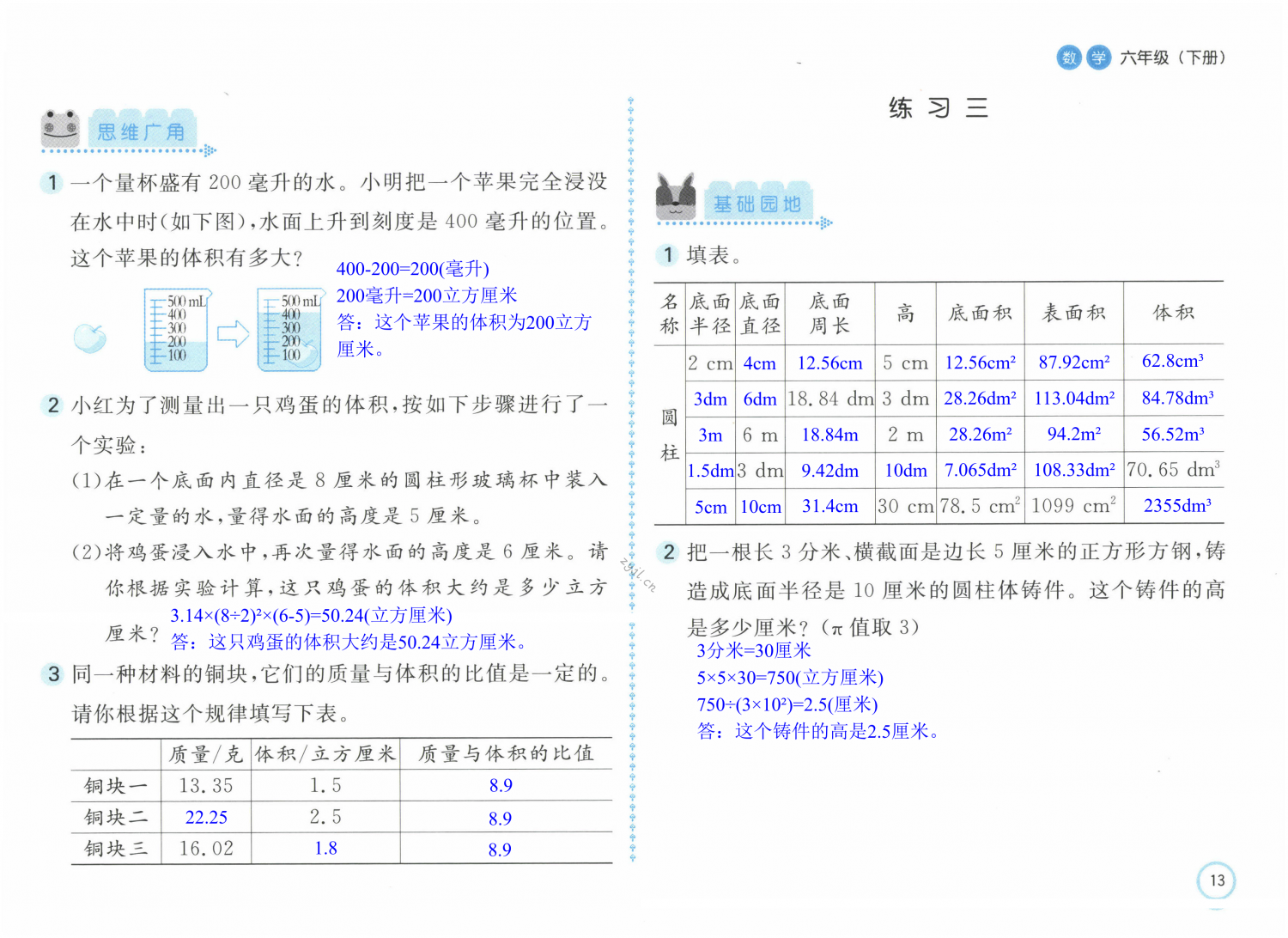Click the answer 这只鸡蛋的体积大约是50.24立方厘米
This screenshot has height=938, width=1288.
[349, 642]
